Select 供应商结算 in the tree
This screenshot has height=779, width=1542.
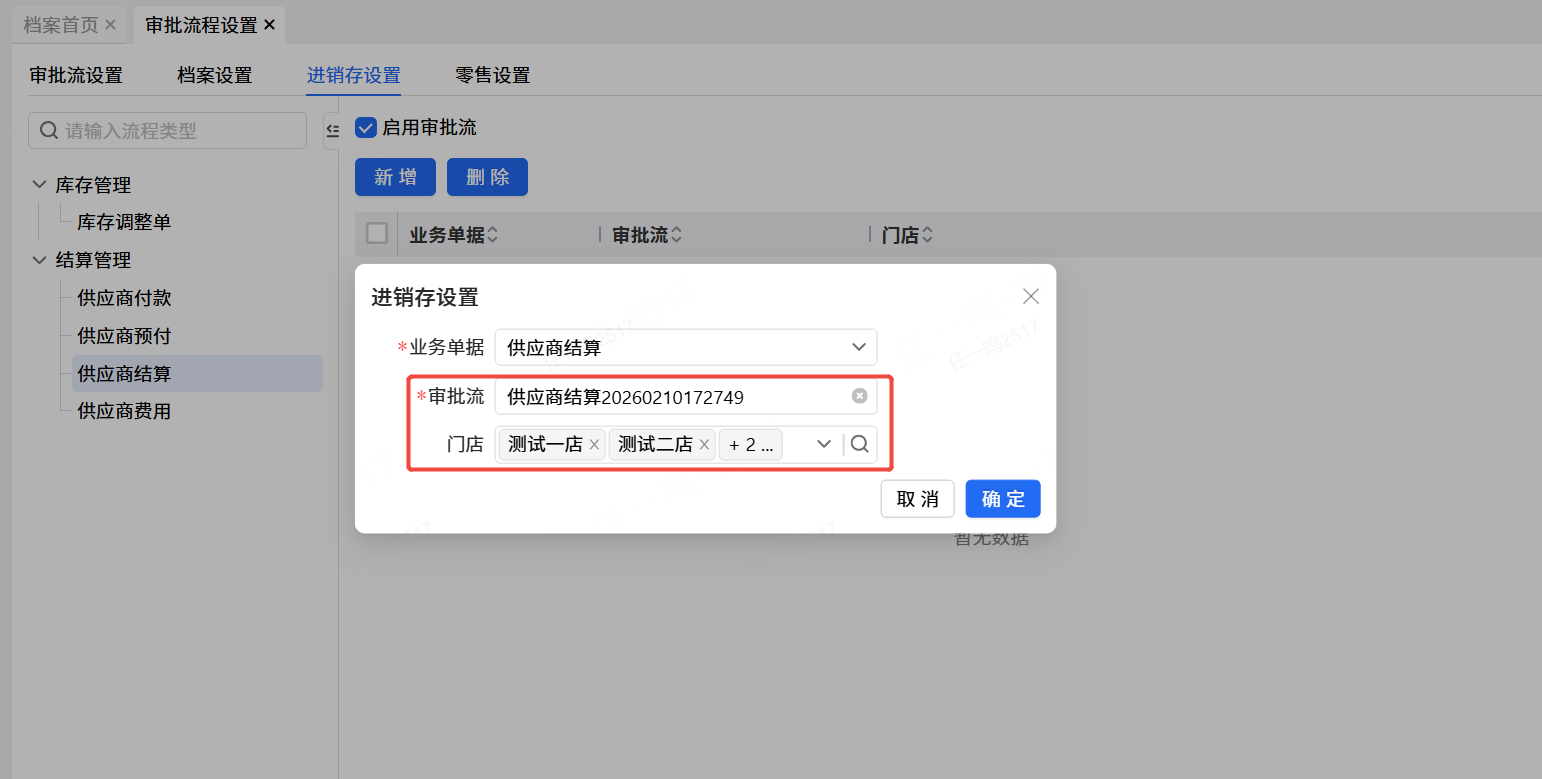pos(197,373)
